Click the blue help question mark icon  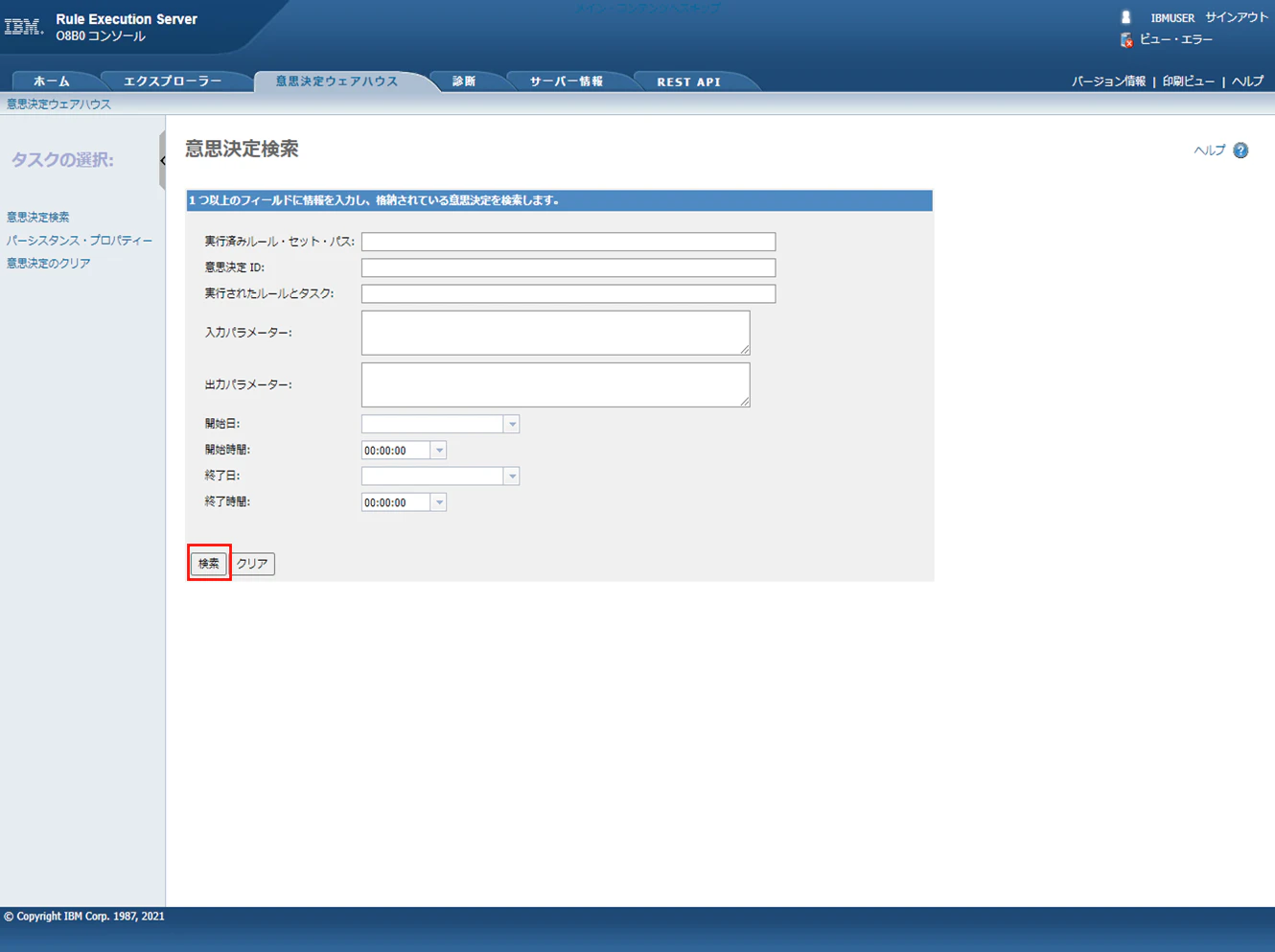[x=1240, y=151]
